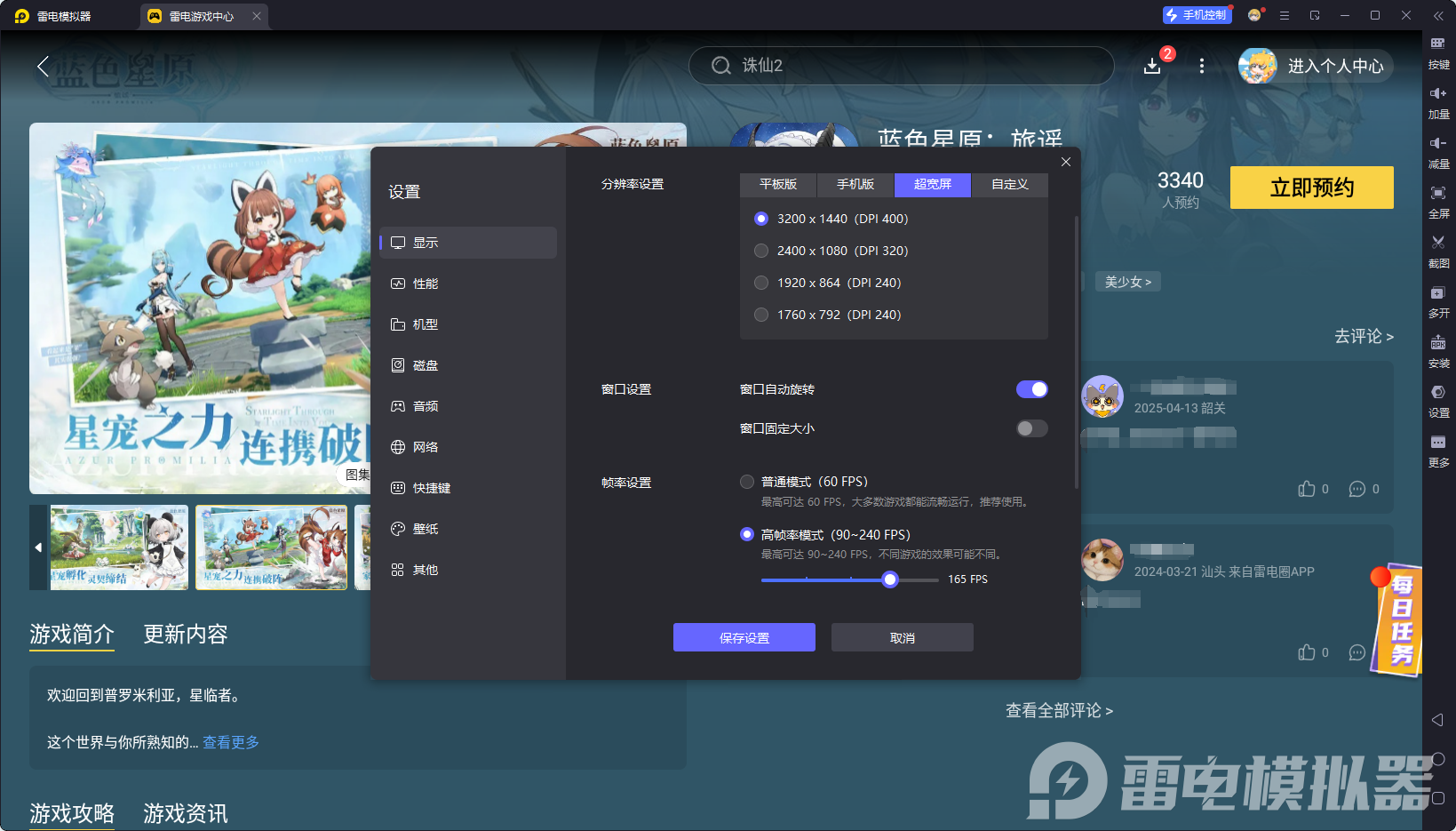Focus the search field showing 诛仙2
1456x831 pixels.
click(x=901, y=66)
